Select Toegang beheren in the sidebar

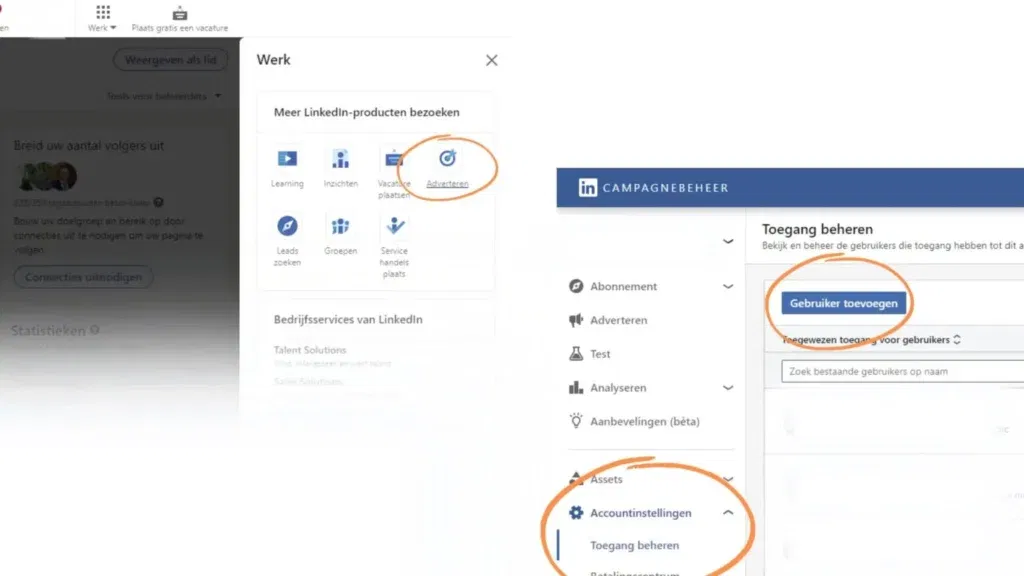point(634,545)
